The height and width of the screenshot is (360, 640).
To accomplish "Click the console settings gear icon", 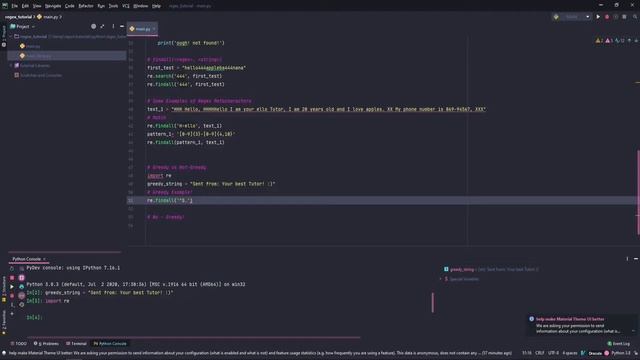I will pos(22,304).
